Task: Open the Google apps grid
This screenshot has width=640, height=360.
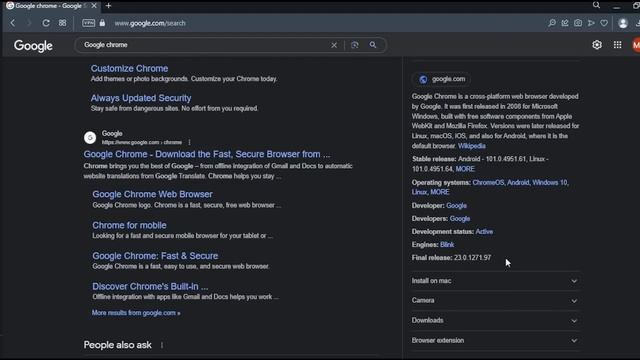Action: (x=618, y=45)
